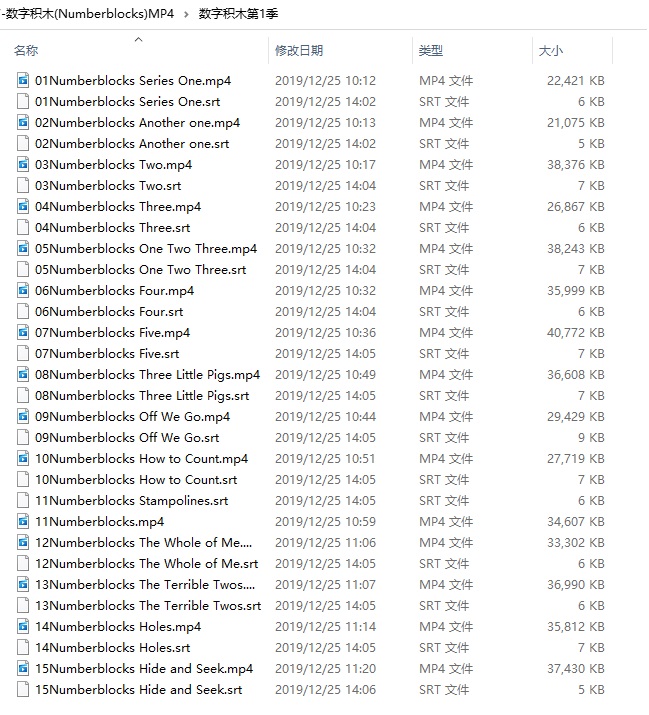Sort files by 修改日期 column header
Screen dimensions: 649x715
299,50
